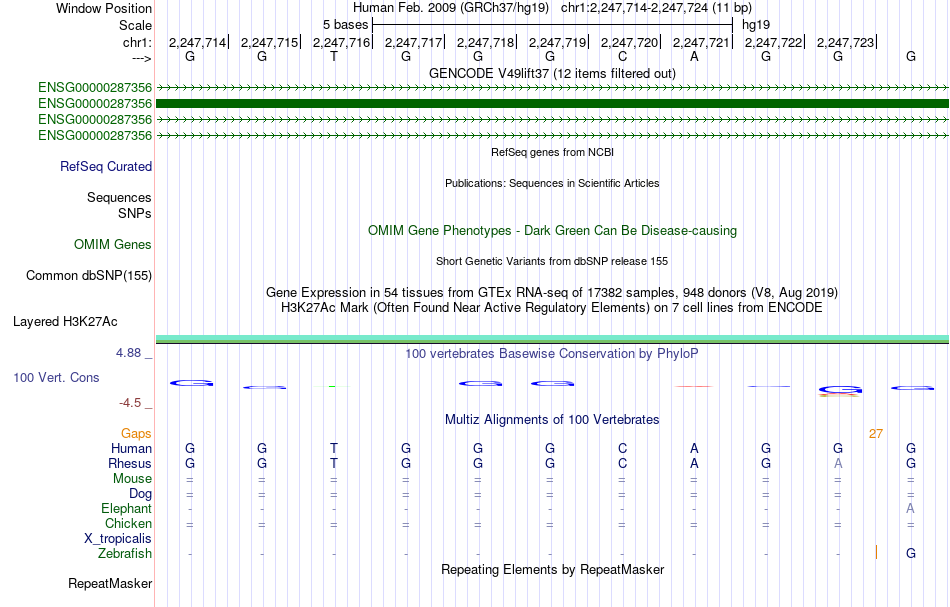The image size is (950, 607).
Task: Click the orange 27 gap count
Action: 875,434
